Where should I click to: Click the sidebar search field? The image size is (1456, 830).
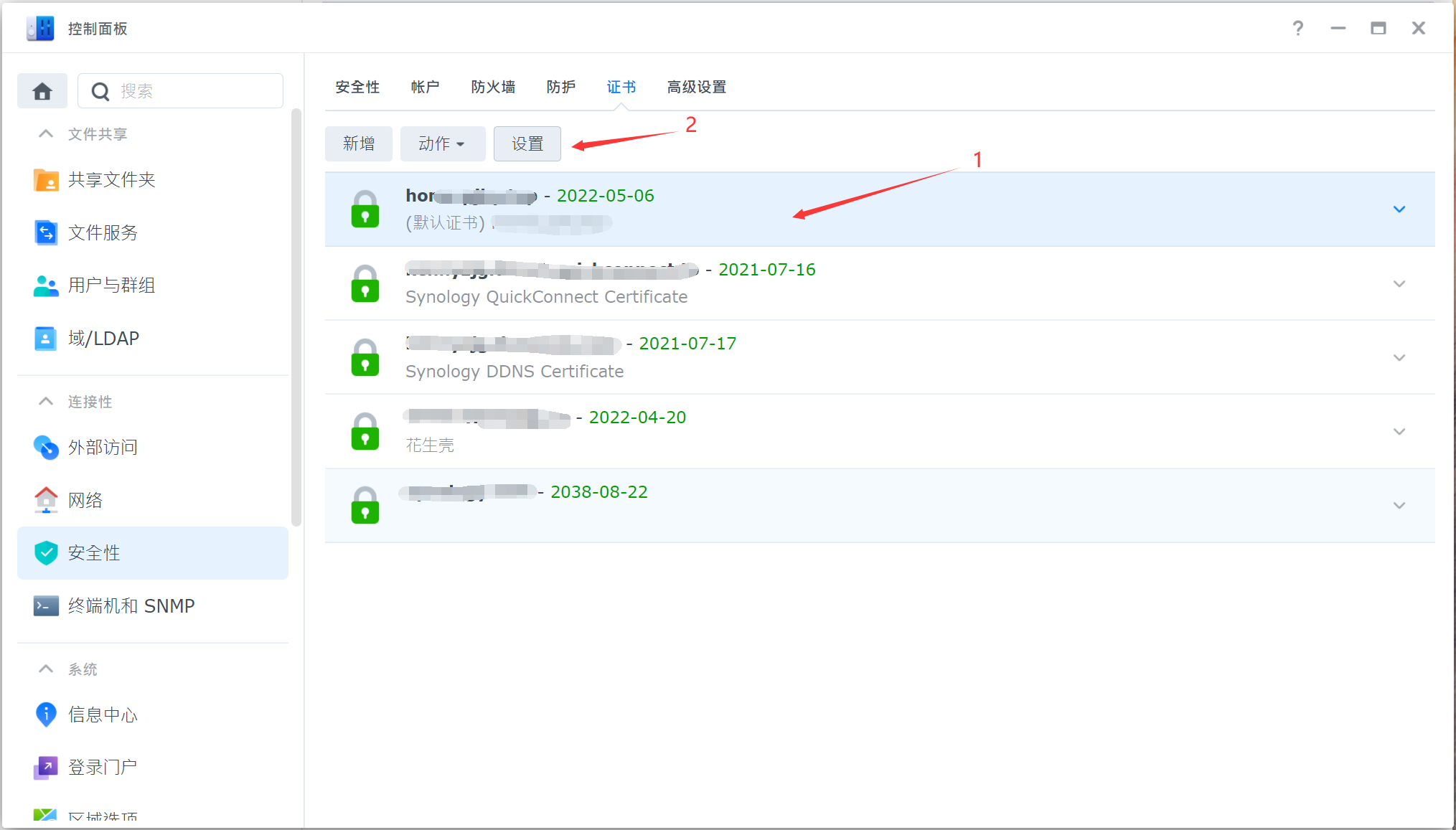[180, 91]
